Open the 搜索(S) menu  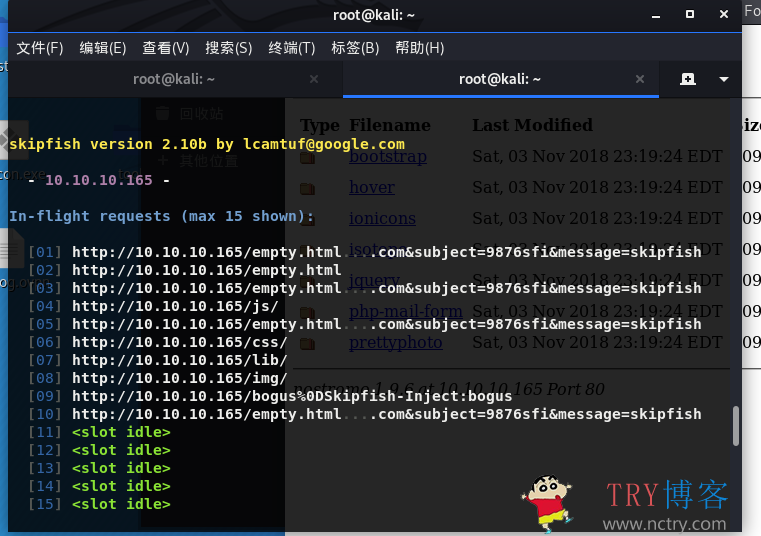229,48
